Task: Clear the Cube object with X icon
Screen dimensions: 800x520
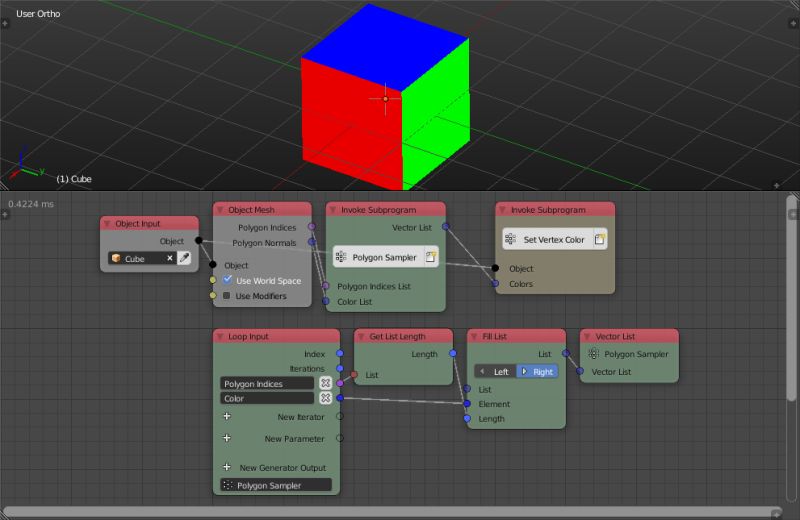Action: [x=170, y=258]
